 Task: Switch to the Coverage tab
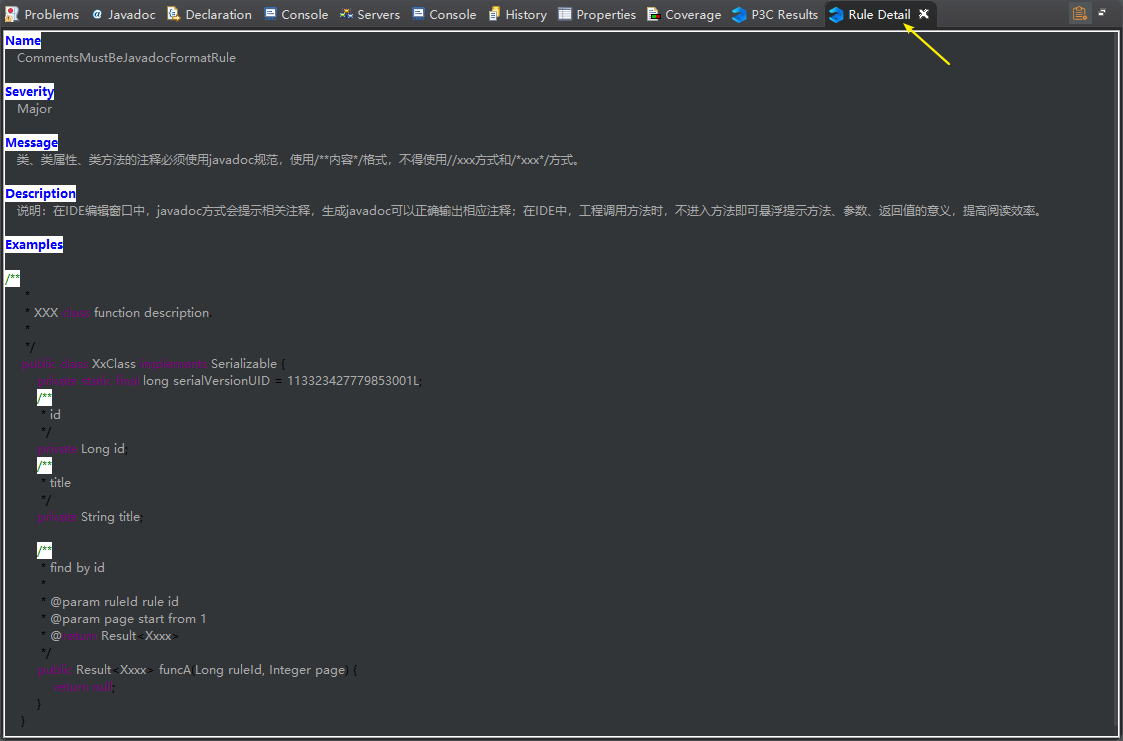click(x=683, y=14)
